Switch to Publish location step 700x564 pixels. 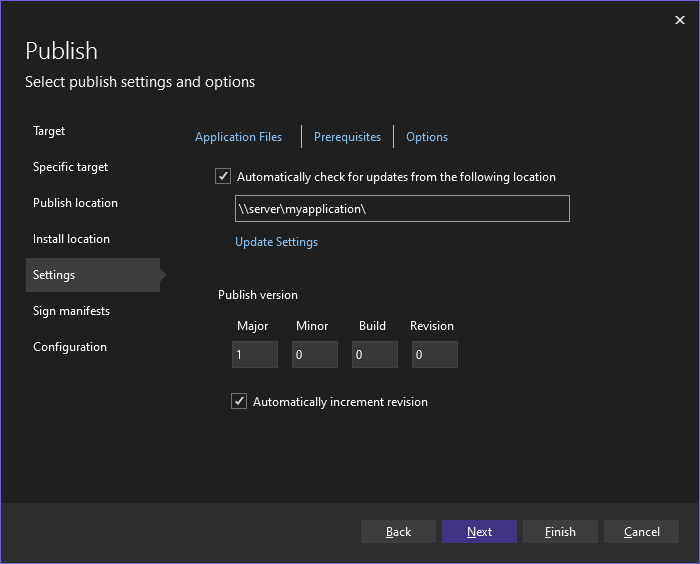click(75, 203)
